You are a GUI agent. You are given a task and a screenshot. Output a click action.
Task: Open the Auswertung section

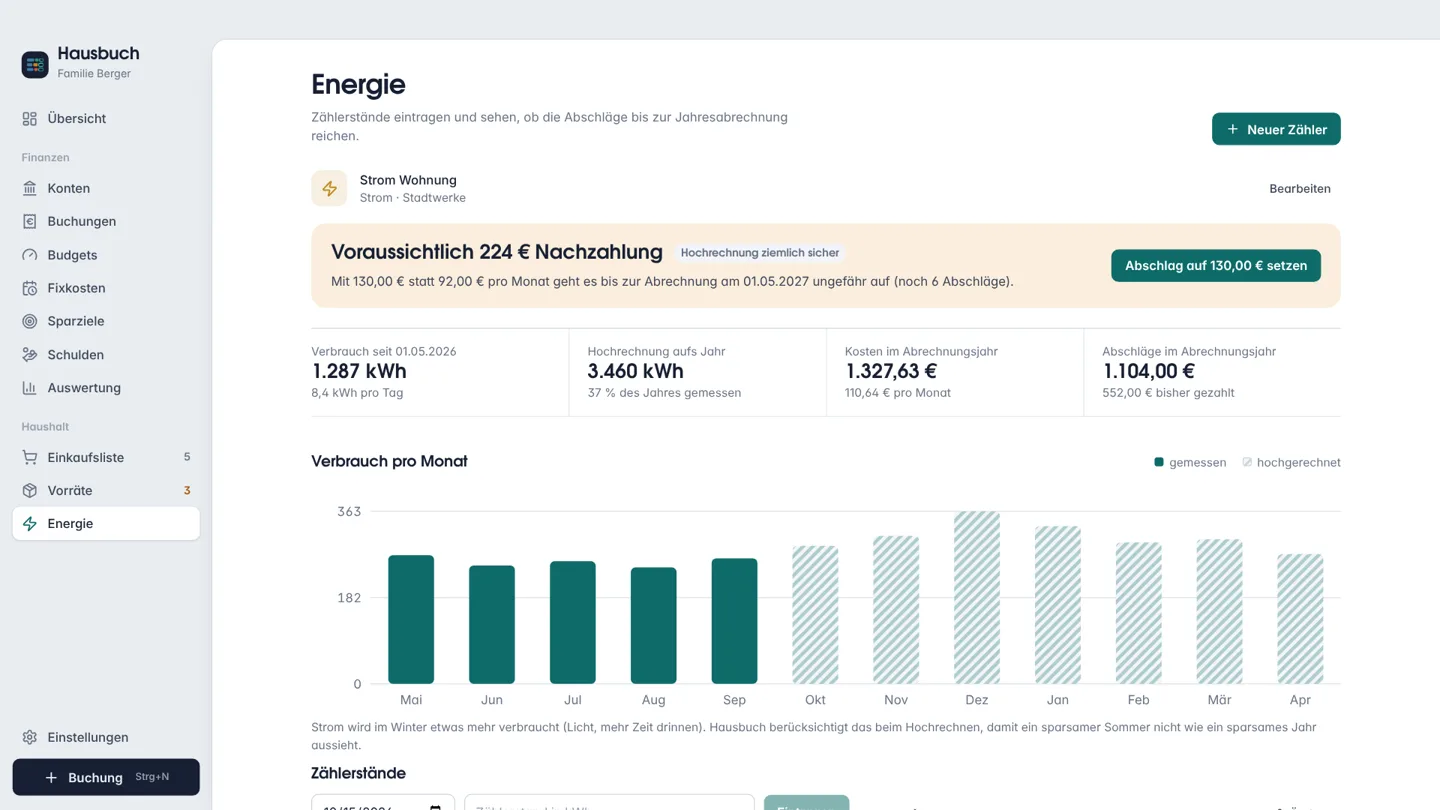point(106,388)
